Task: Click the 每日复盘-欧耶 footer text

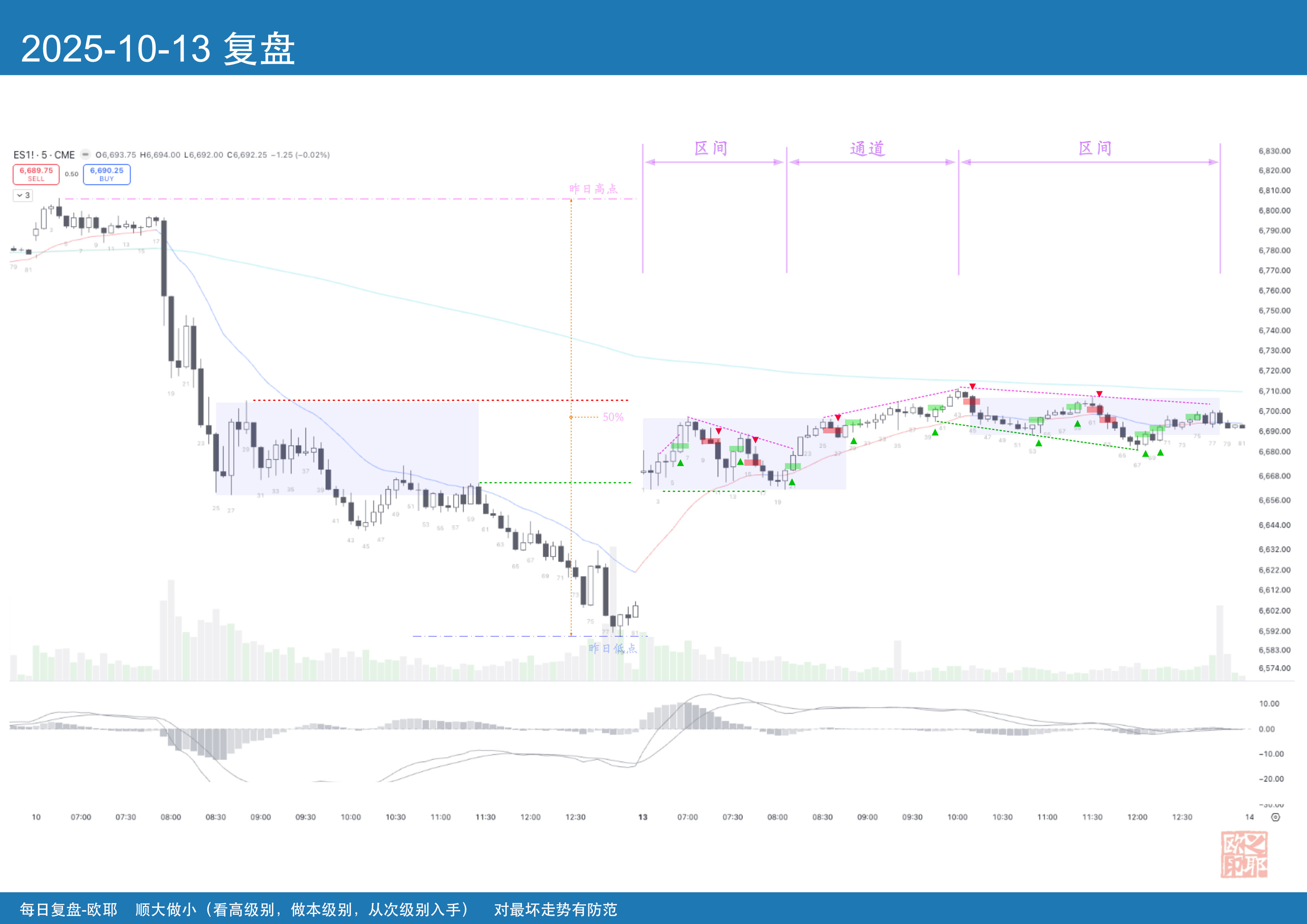Action: (x=68, y=909)
